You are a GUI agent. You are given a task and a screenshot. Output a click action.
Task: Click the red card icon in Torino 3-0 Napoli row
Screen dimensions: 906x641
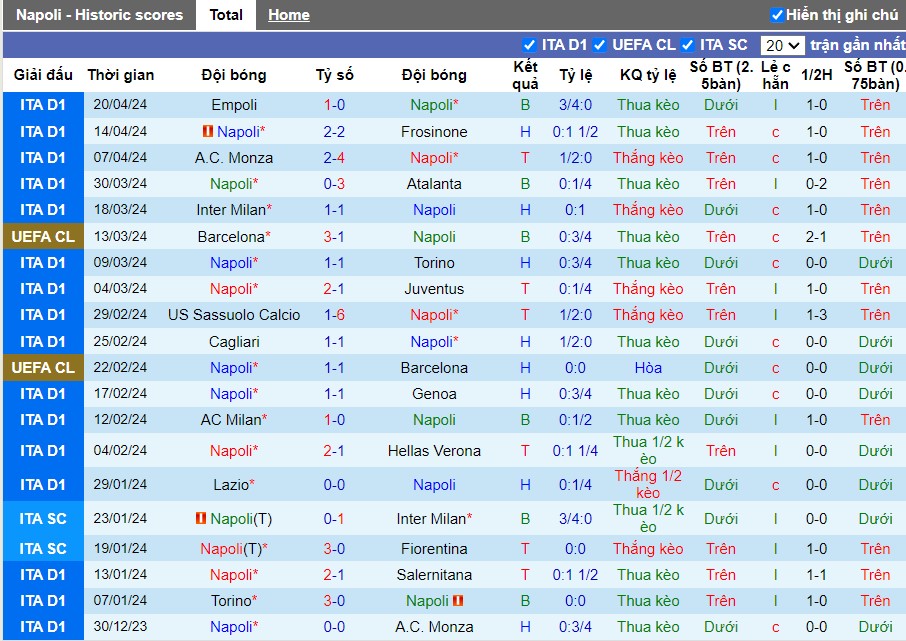click(x=458, y=601)
